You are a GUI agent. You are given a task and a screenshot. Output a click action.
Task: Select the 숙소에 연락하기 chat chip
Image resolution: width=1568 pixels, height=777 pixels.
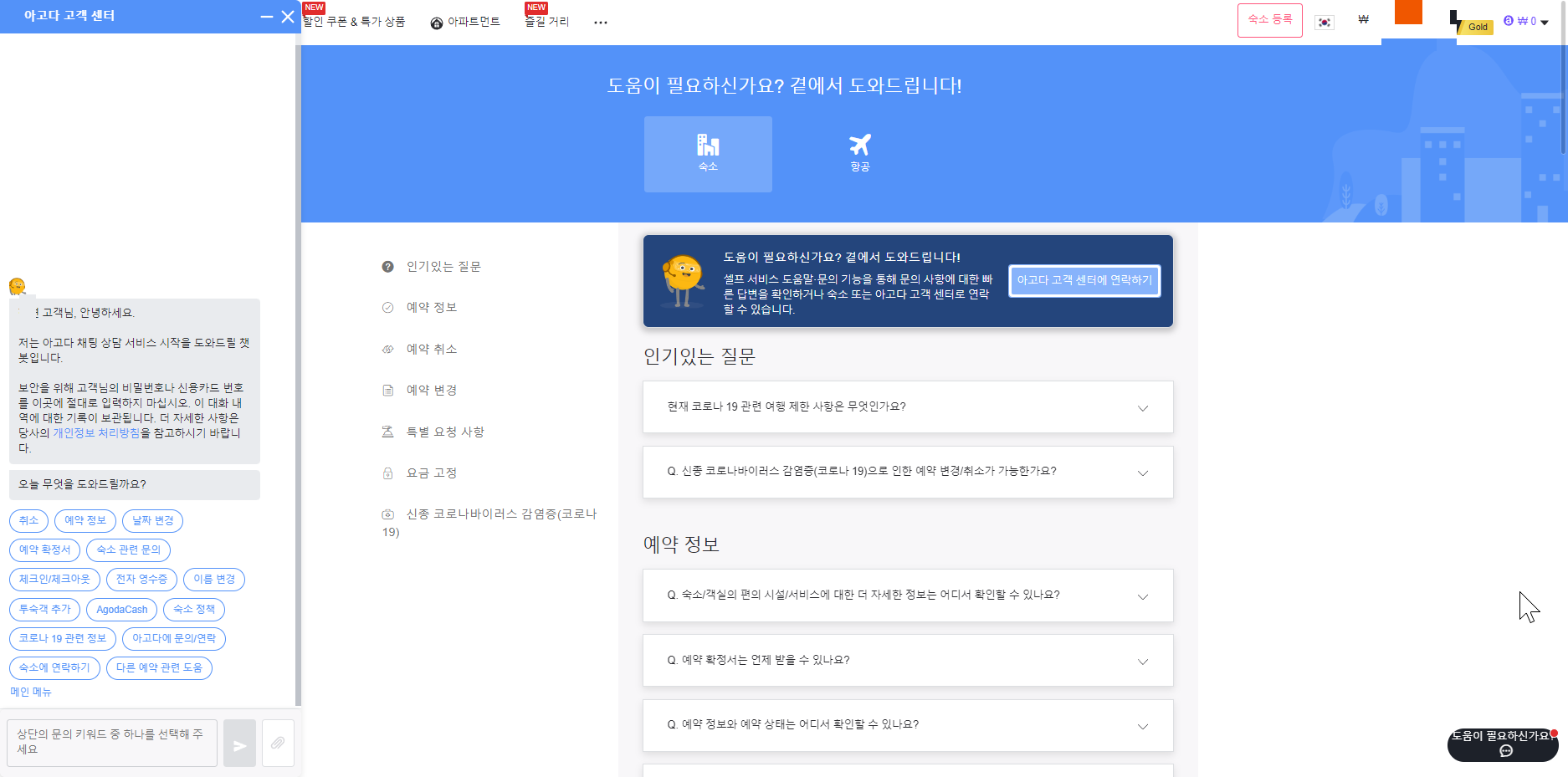click(54, 668)
